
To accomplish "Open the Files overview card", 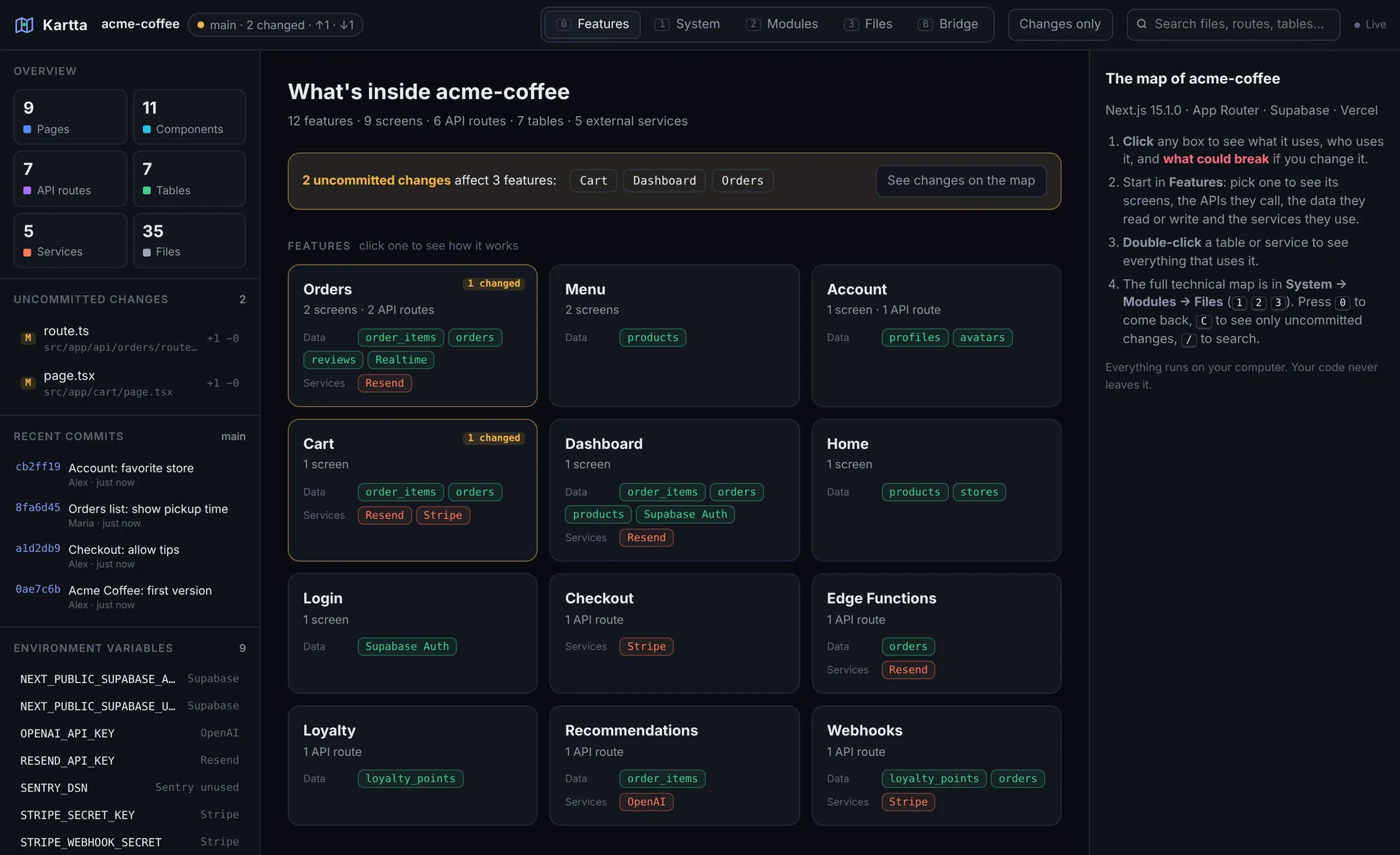I will tap(190, 240).
